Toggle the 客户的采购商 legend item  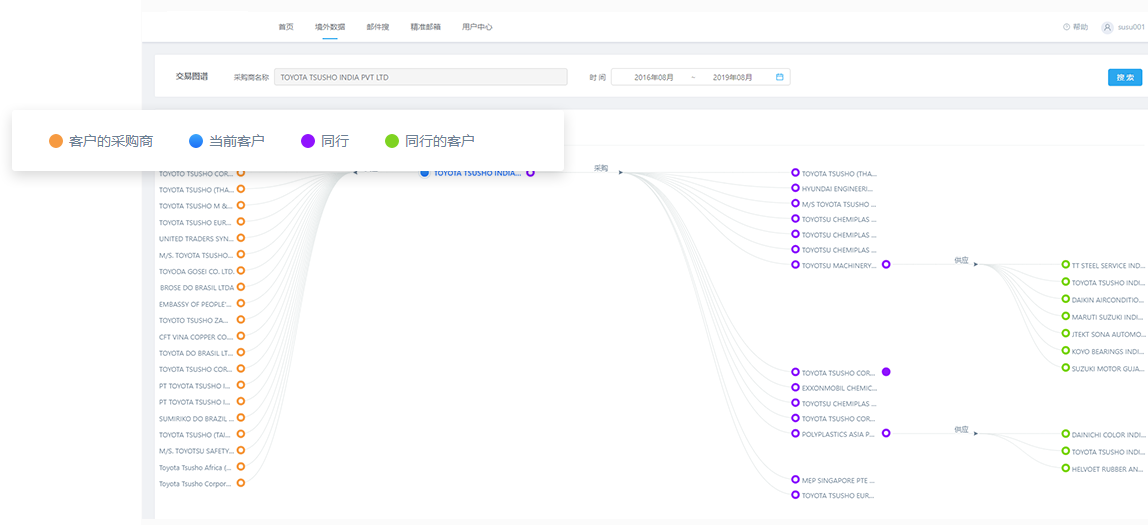coord(101,141)
